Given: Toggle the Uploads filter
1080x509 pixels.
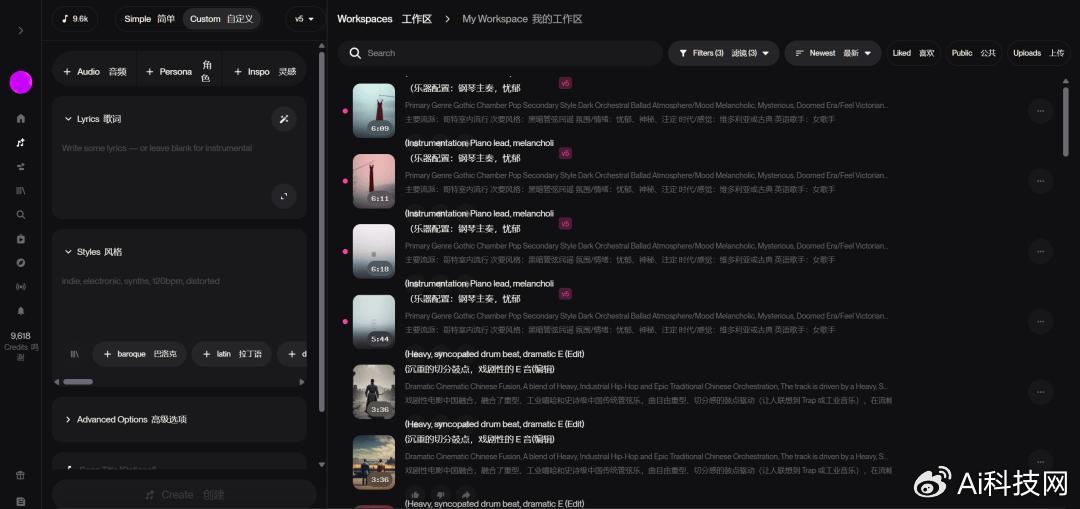Looking at the screenshot, I should pyautogui.click(x=1038, y=53).
